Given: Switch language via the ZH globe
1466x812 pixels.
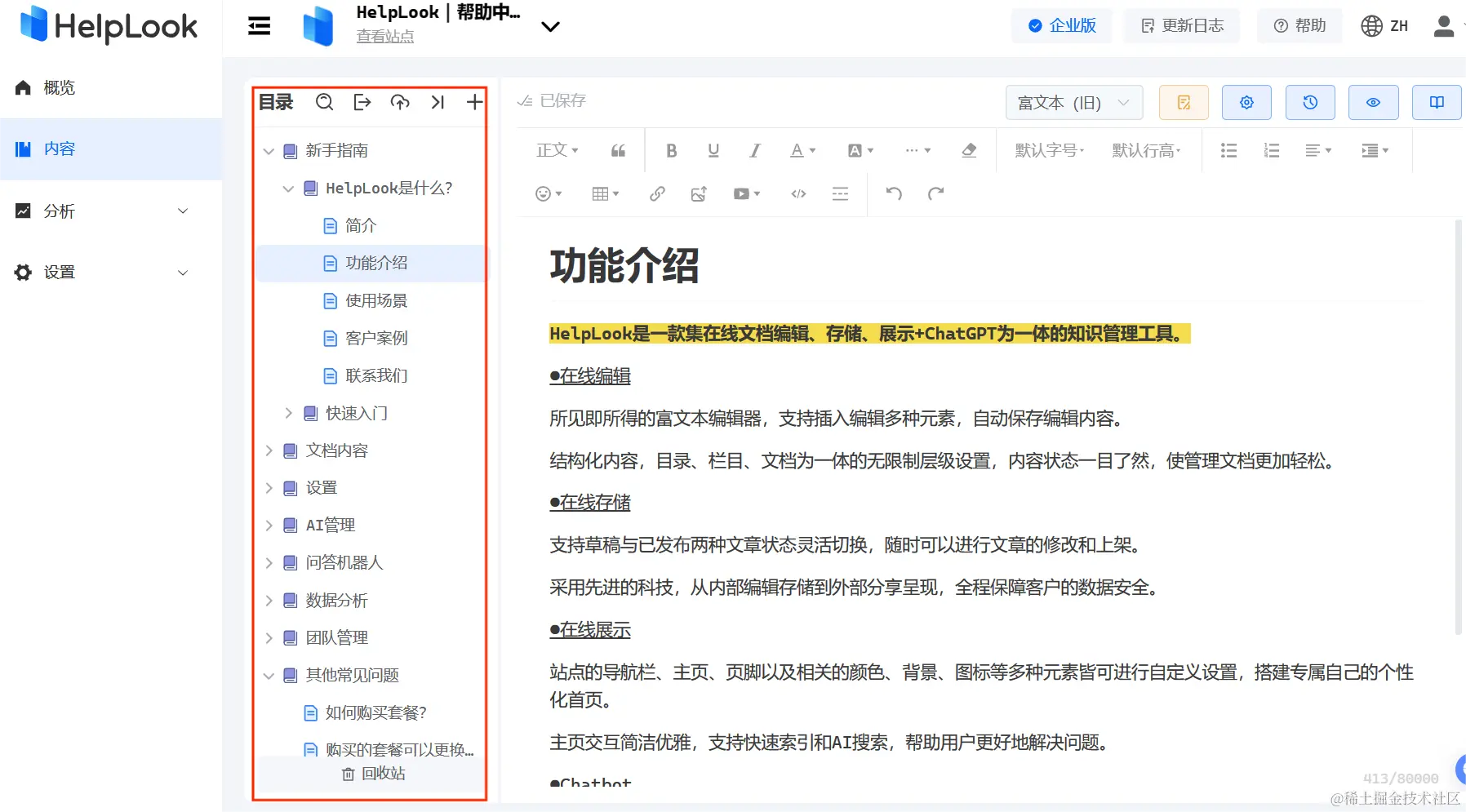Looking at the screenshot, I should tap(1384, 26).
